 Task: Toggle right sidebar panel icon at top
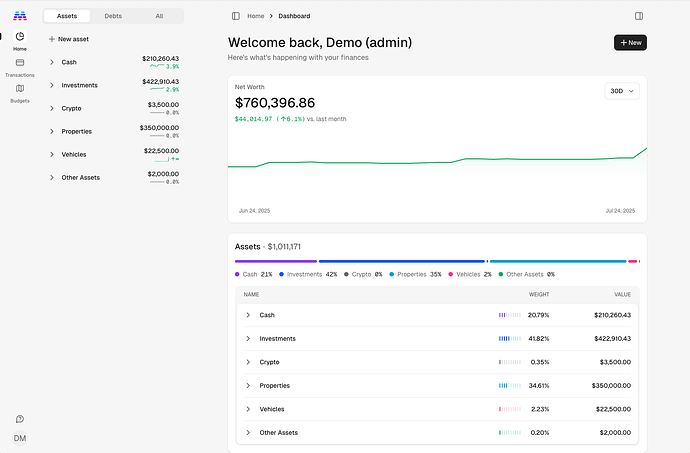pyautogui.click(x=639, y=16)
